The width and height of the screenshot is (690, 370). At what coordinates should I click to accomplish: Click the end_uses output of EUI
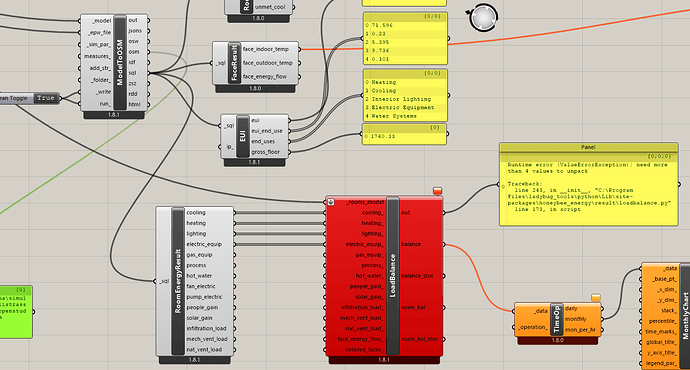(263, 141)
